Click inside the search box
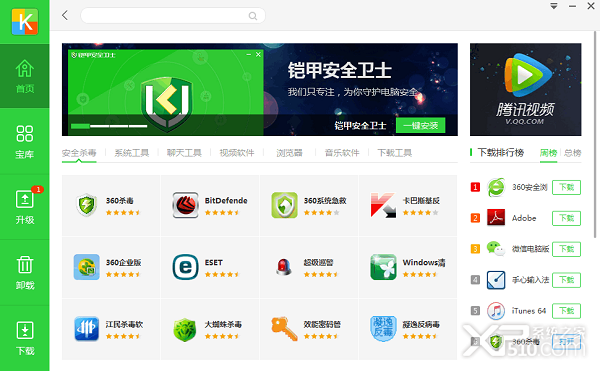Image resolution: width=600 pixels, height=371 pixels. tap(173, 16)
